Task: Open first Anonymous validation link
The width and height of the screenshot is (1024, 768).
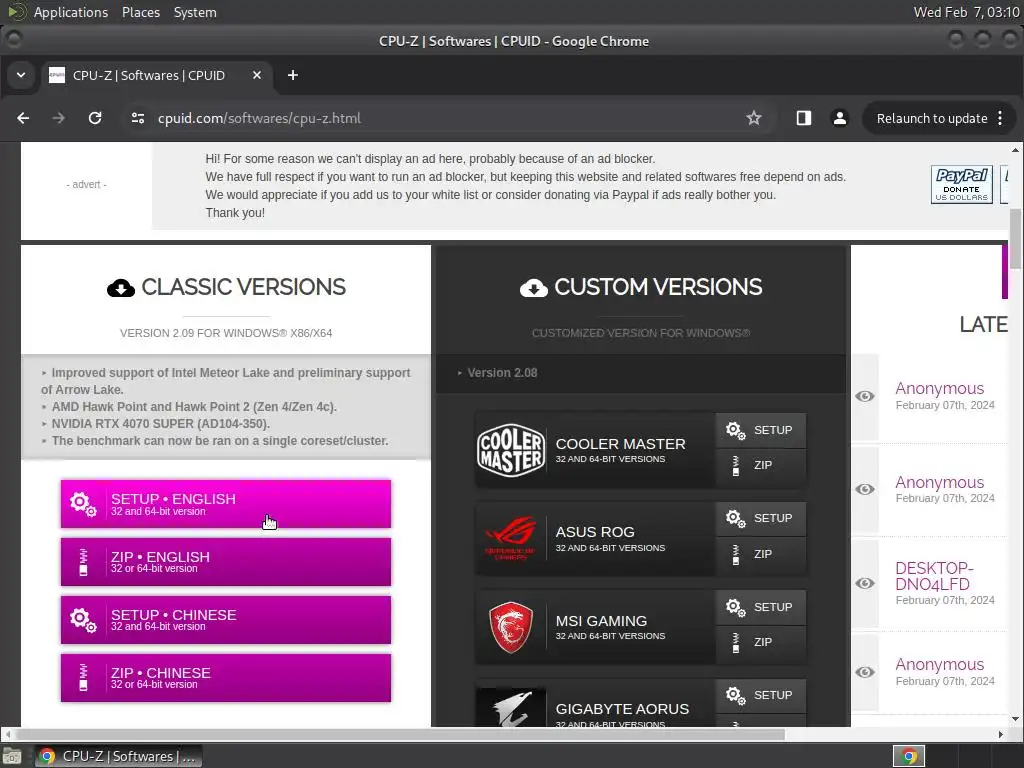Action: [x=939, y=389]
